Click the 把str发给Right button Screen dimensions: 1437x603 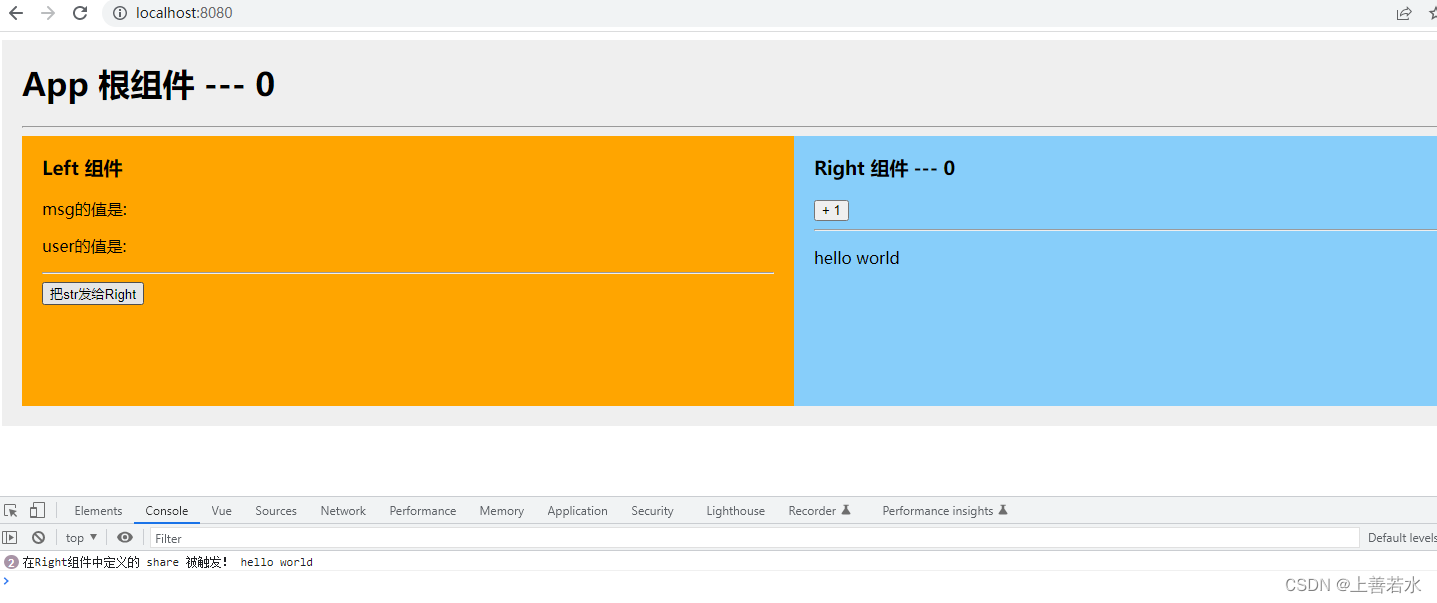[93, 294]
